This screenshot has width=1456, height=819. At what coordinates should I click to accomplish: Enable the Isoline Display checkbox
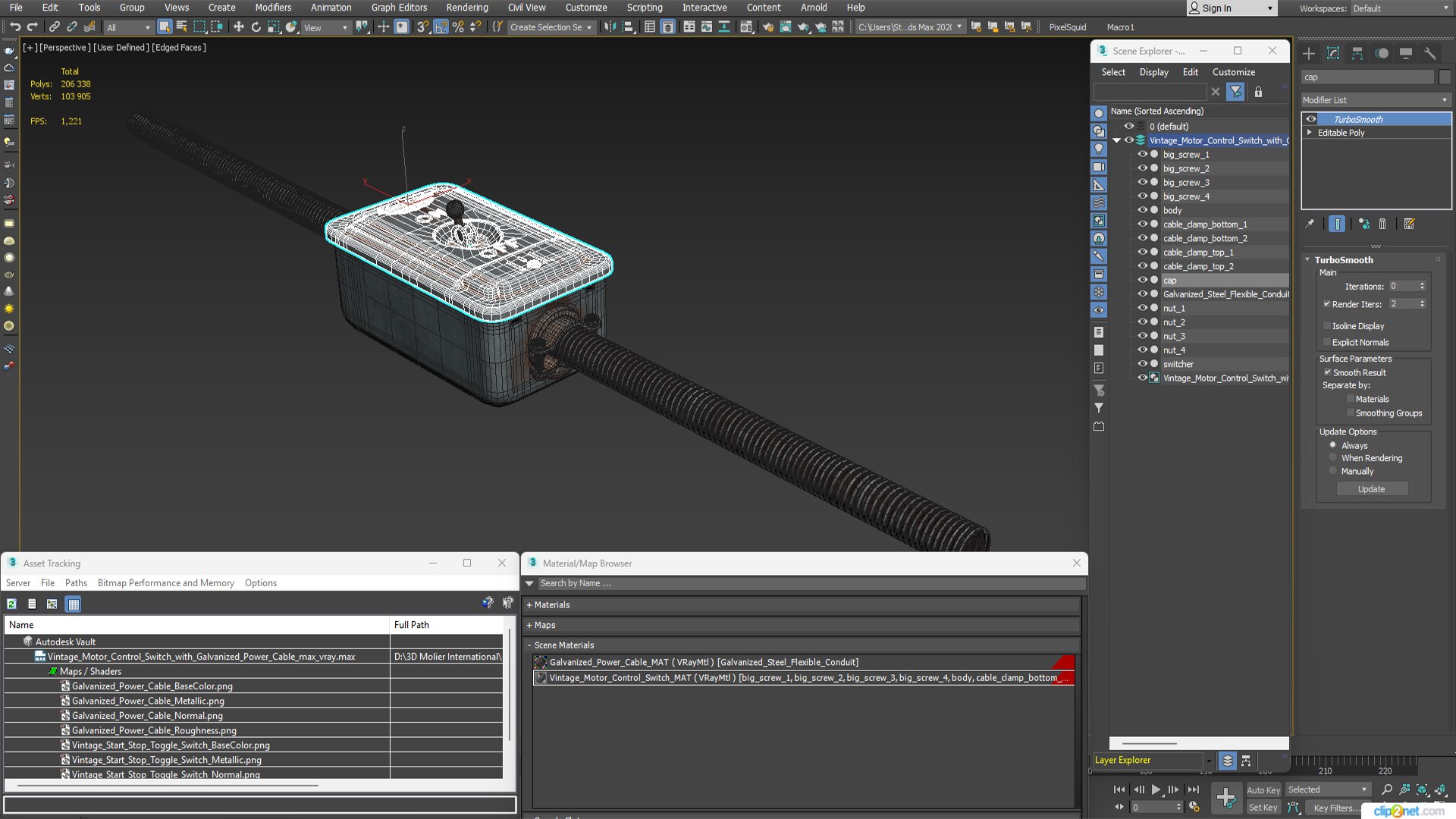[1327, 326]
